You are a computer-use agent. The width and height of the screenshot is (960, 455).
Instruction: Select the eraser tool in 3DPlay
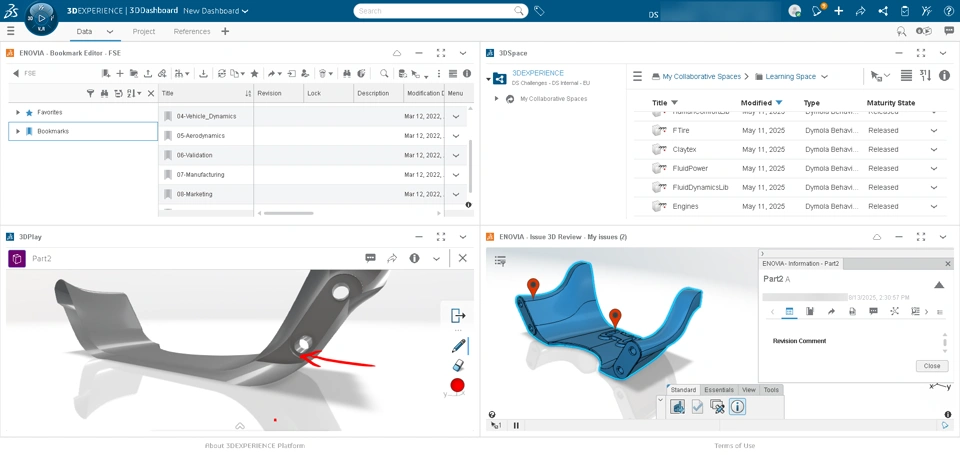click(x=457, y=366)
